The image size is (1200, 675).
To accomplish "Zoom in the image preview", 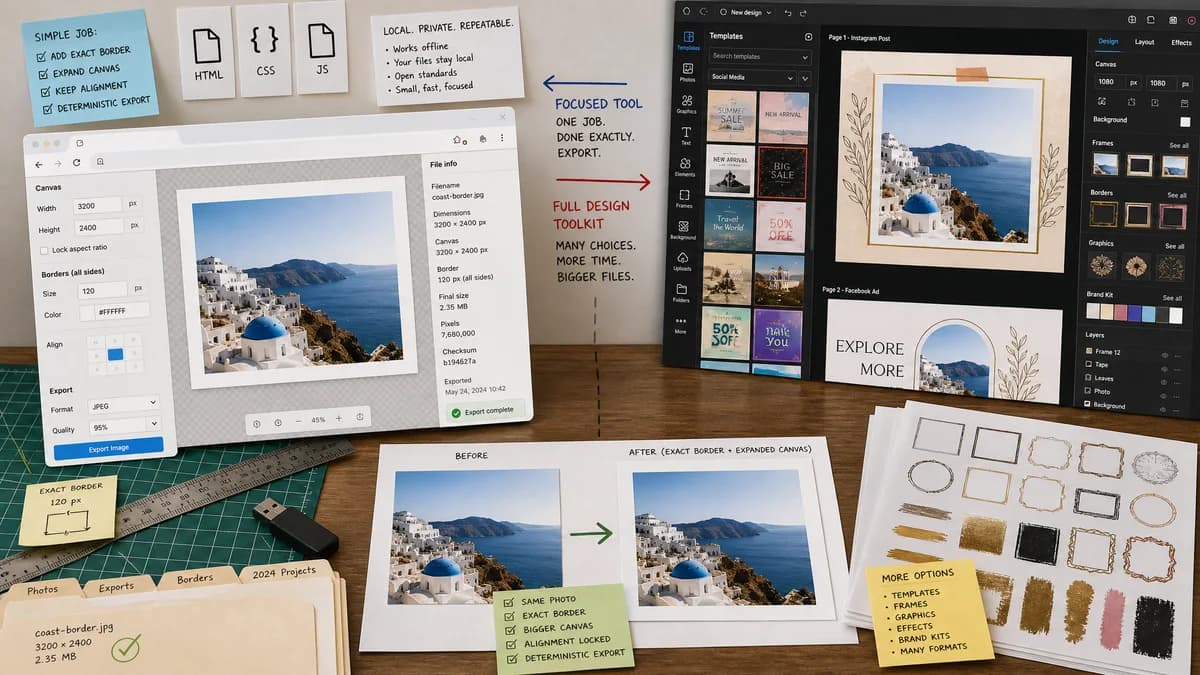I will [338, 419].
